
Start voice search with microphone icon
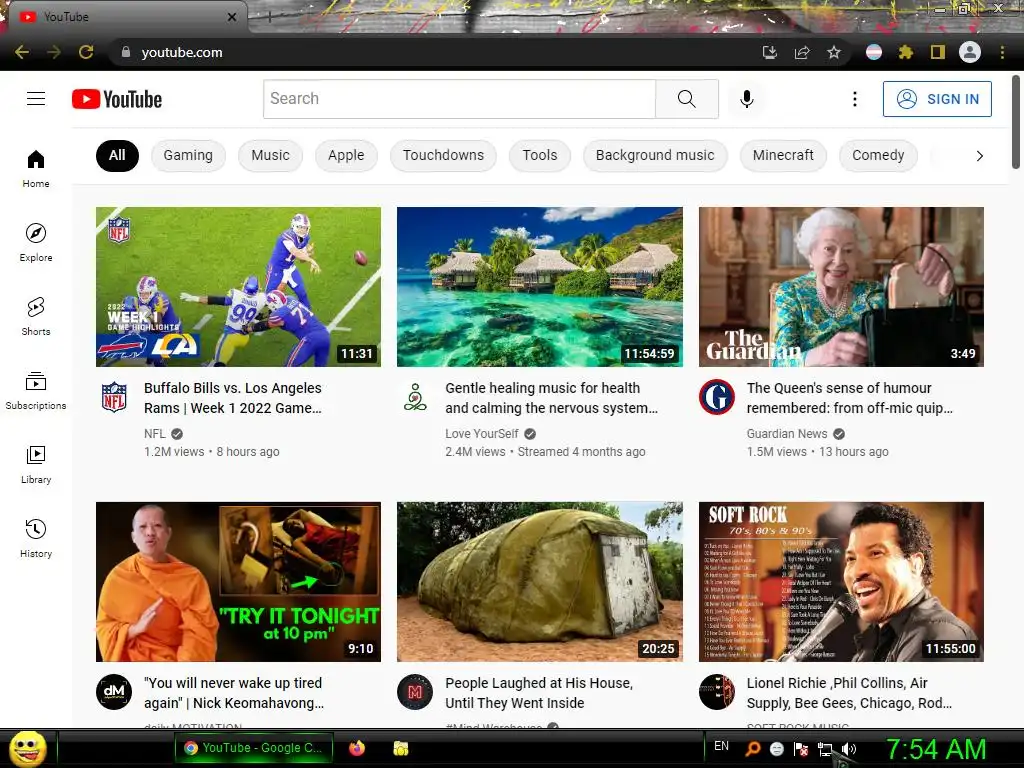tap(746, 99)
